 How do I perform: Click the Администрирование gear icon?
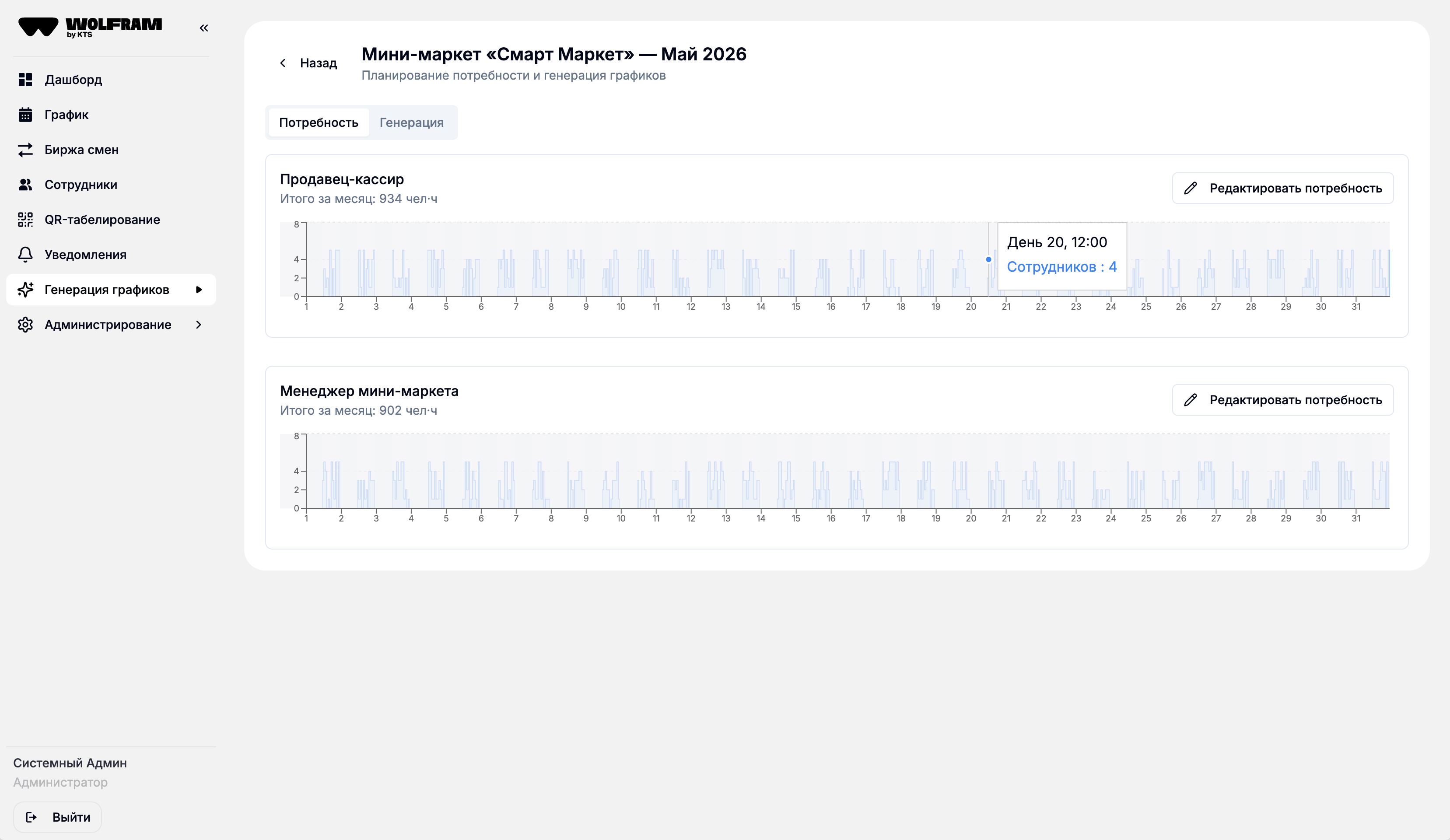click(25, 325)
